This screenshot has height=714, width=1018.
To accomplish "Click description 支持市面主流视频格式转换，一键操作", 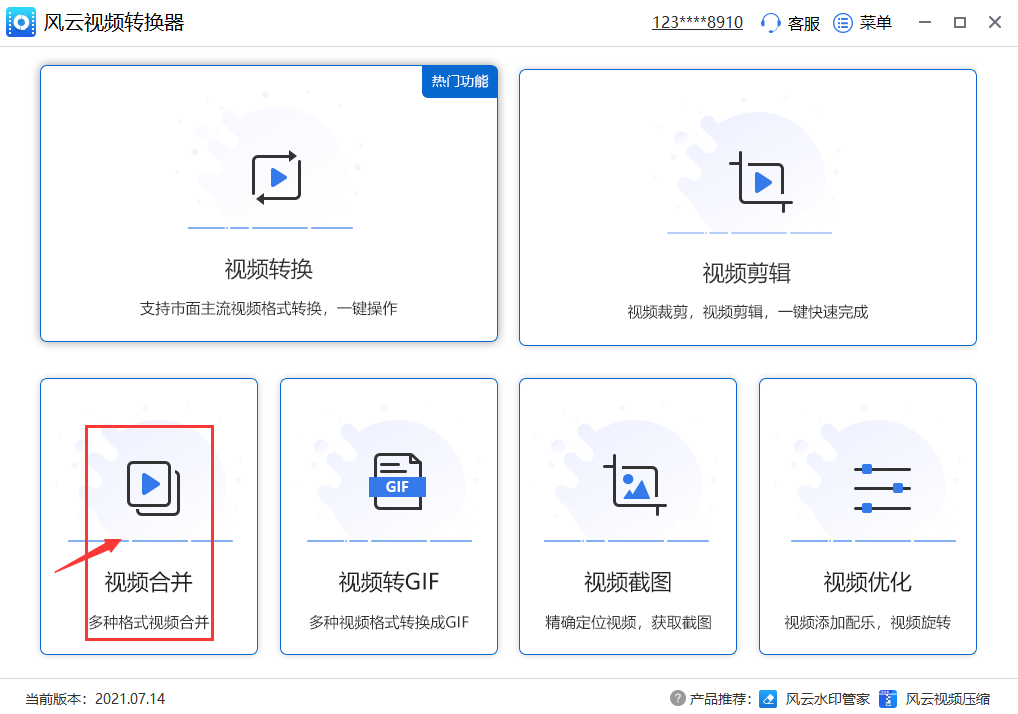I will pos(269,308).
